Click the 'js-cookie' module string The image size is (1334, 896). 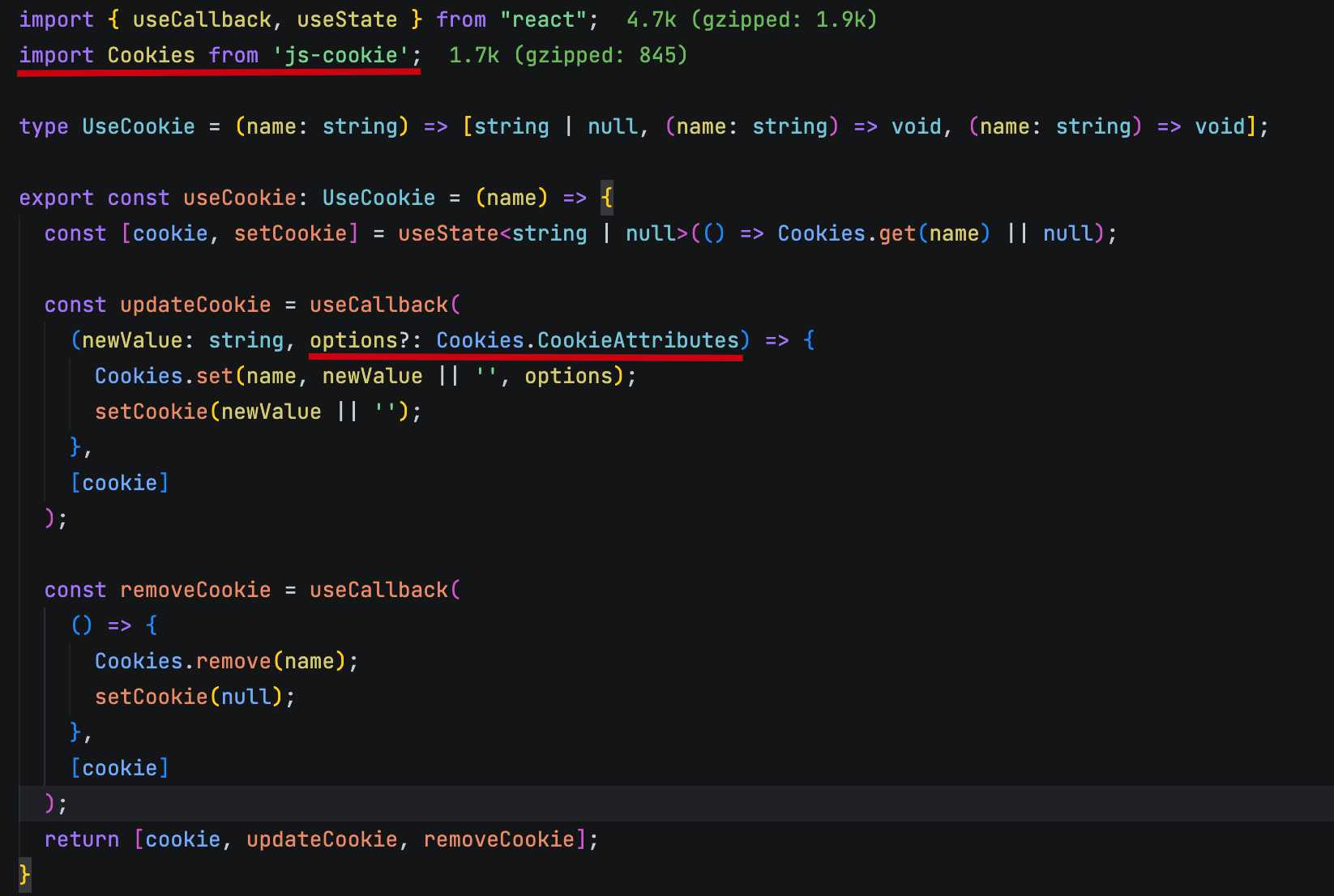click(340, 55)
